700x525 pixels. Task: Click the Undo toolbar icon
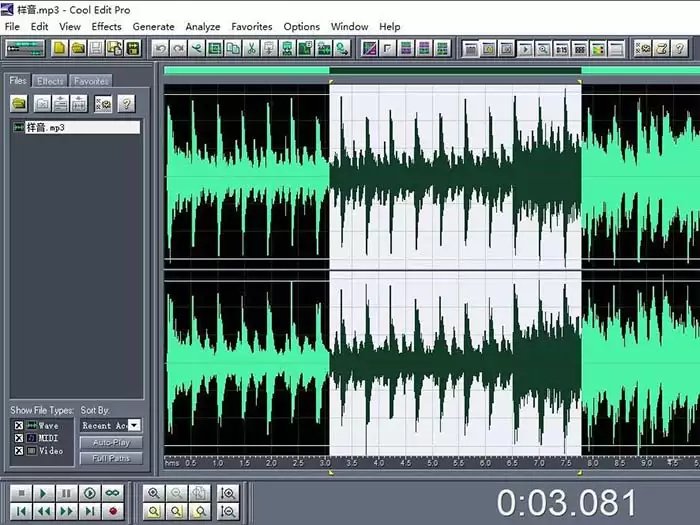pyautogui.click(x=160, y=48)
